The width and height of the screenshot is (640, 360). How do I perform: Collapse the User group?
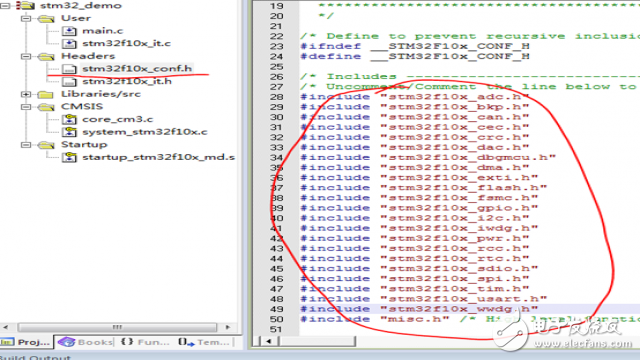point(26,18)
